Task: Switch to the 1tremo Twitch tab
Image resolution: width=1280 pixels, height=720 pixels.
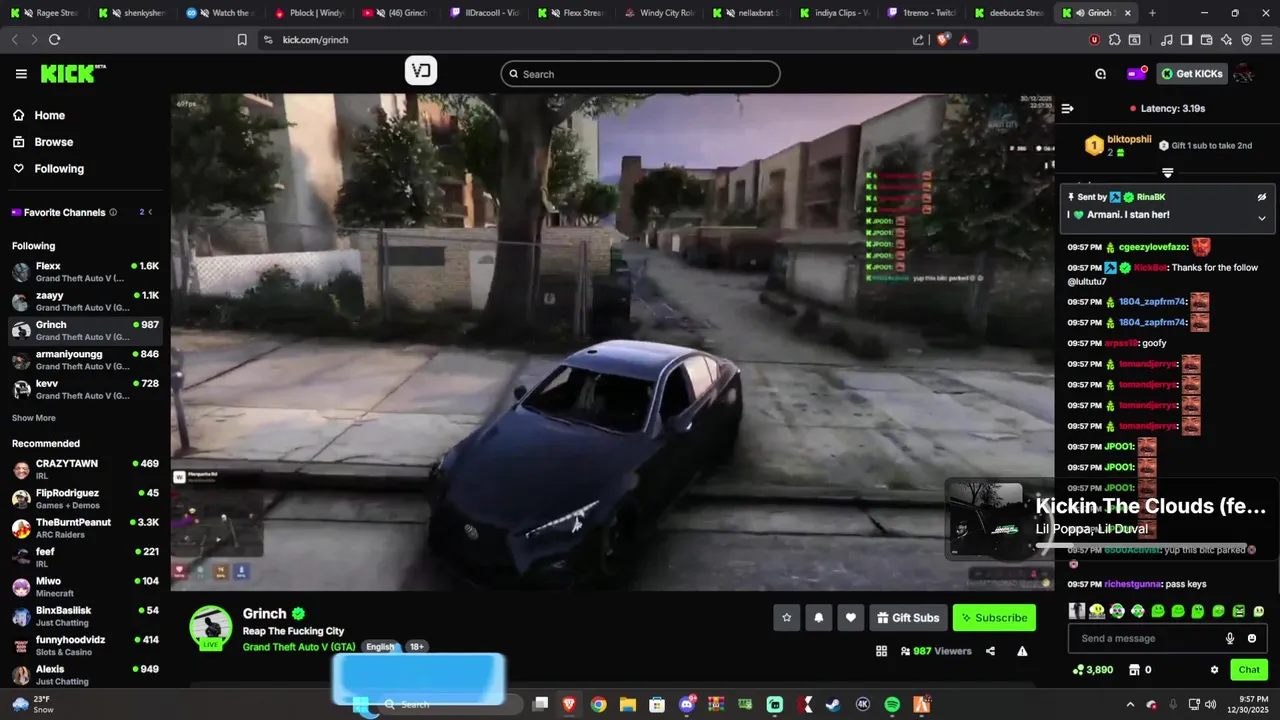Action: (922, 13)
